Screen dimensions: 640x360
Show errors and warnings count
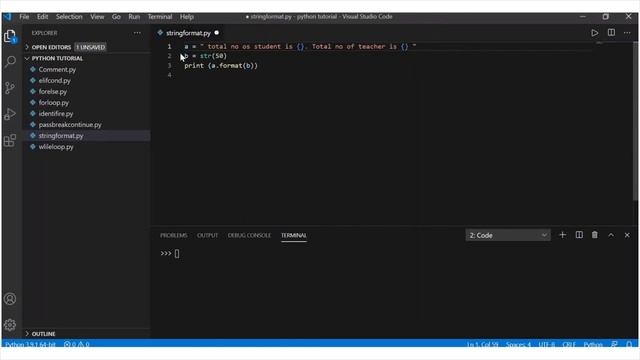76,344
